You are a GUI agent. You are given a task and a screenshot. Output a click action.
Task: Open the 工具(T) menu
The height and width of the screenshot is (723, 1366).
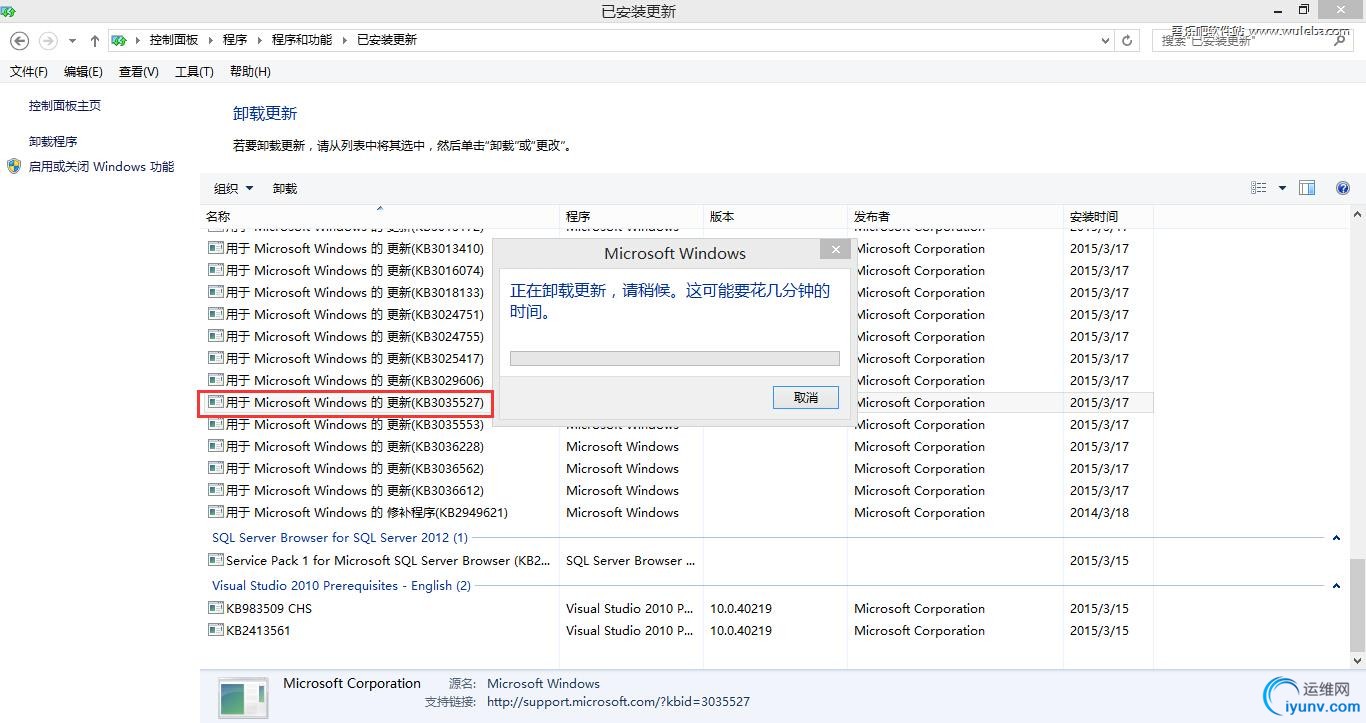click(x=194, y=72)
